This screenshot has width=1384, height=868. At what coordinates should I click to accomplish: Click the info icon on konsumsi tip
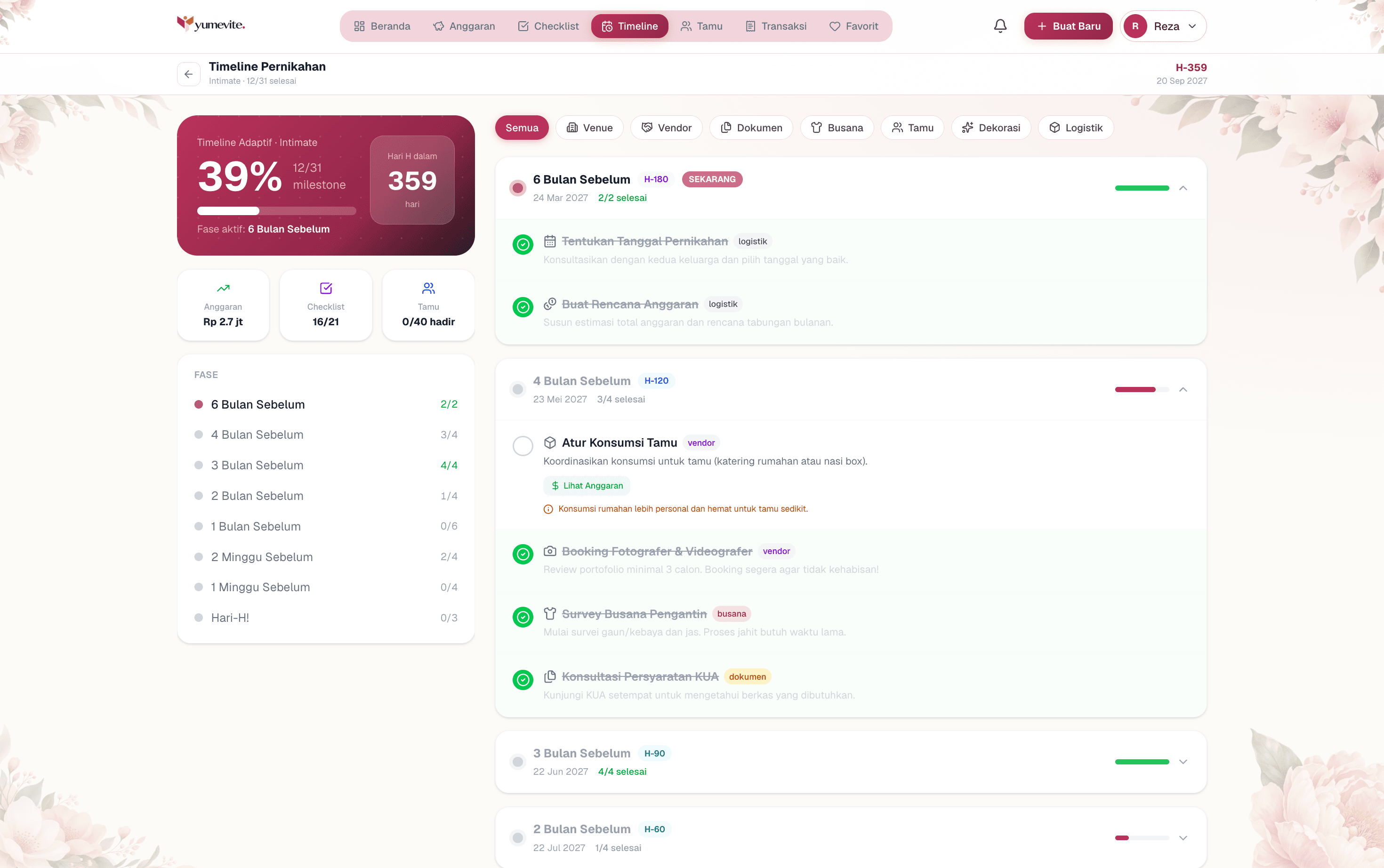548,509
